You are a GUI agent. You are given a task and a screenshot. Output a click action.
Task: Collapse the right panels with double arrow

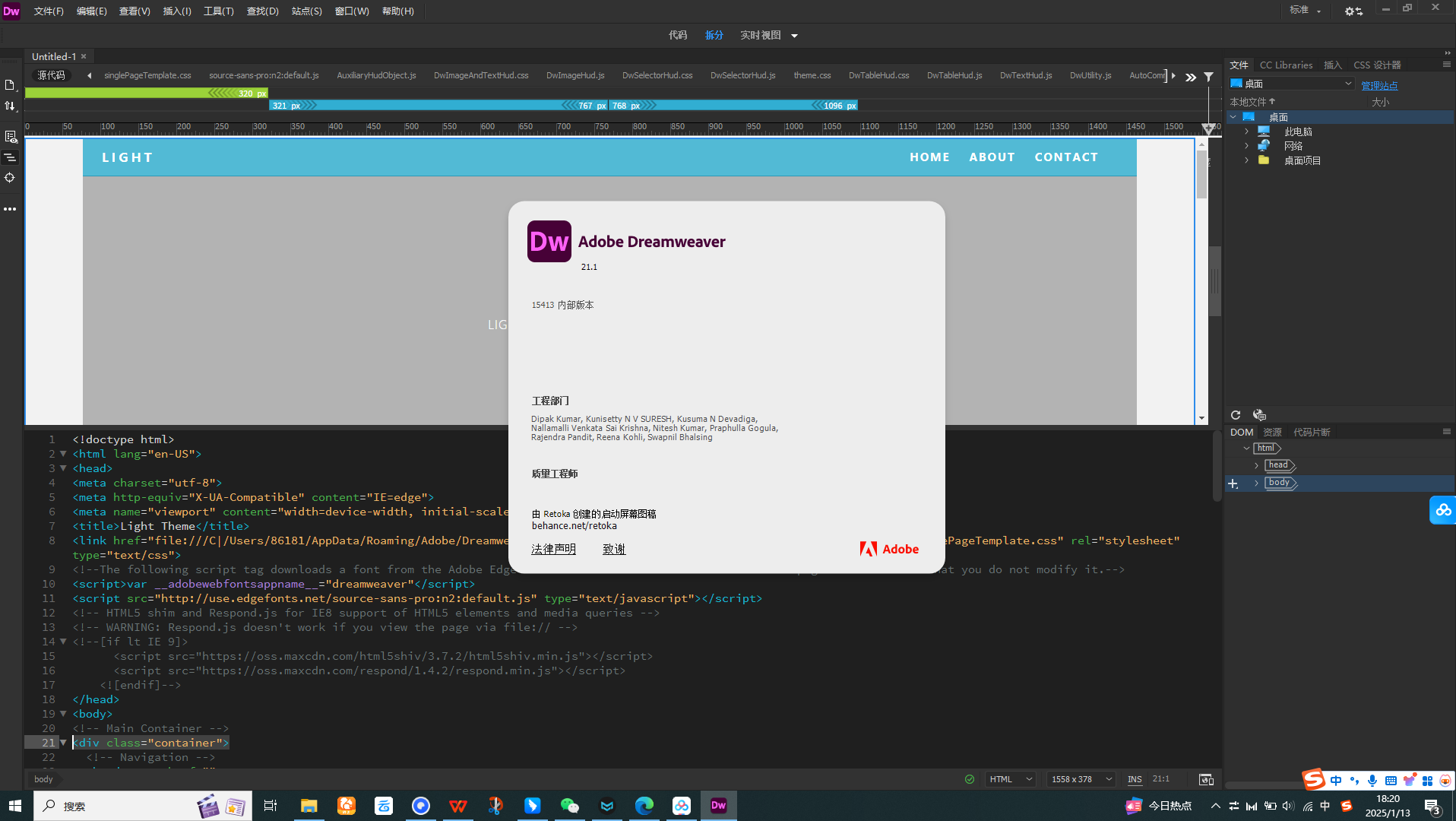(1447, 53)
